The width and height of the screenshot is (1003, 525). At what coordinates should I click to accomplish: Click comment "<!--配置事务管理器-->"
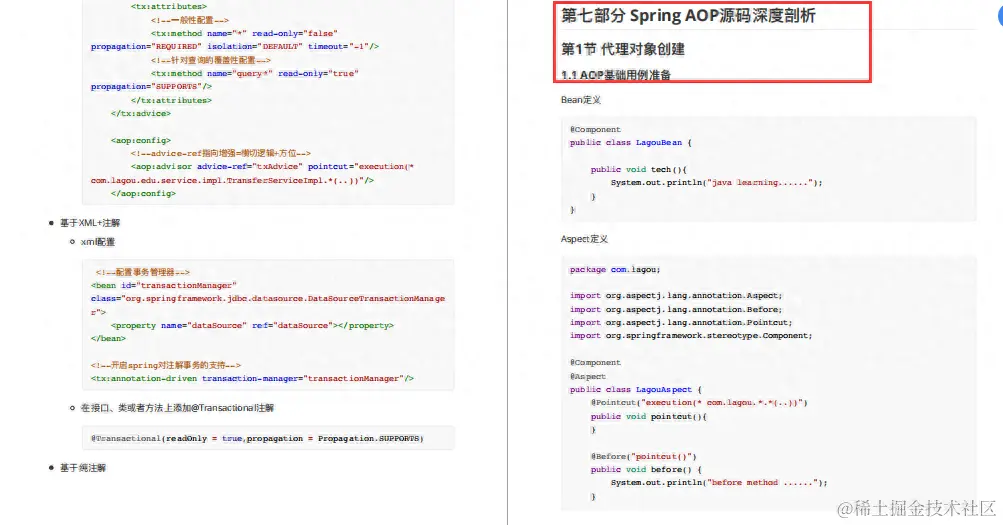point(143,272)
